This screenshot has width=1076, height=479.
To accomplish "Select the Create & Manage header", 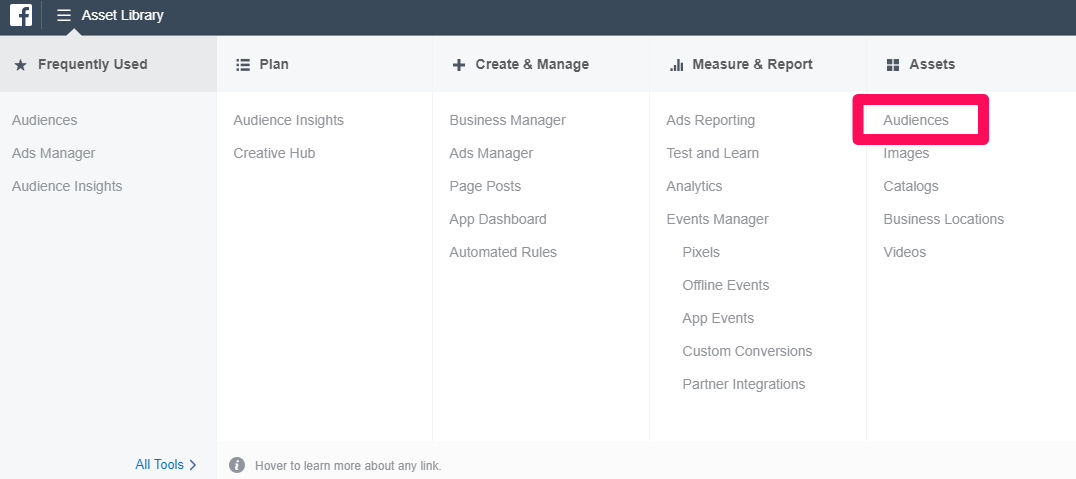I will 532,65.
